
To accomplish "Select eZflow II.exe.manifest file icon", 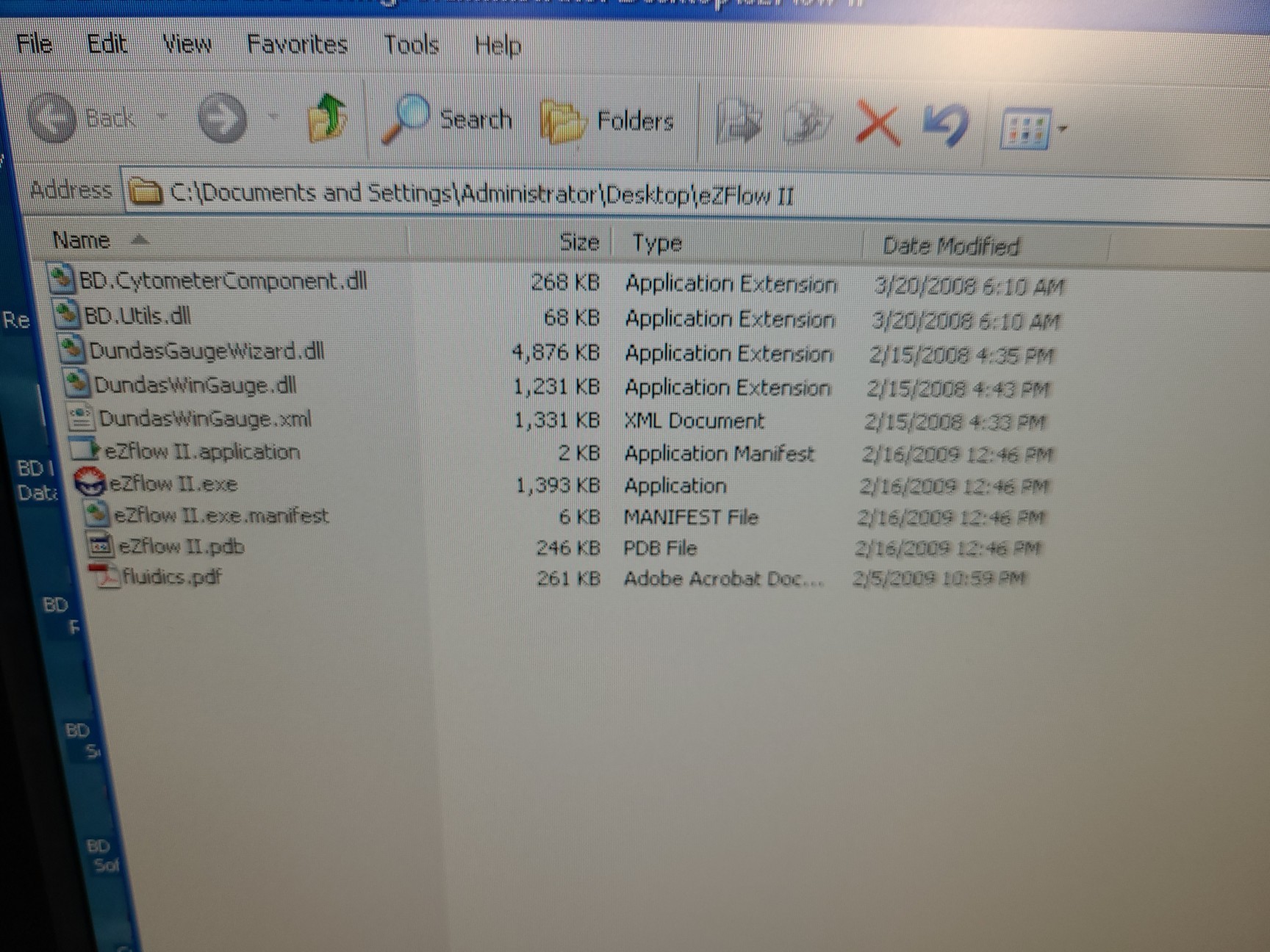I will (96, 513).
